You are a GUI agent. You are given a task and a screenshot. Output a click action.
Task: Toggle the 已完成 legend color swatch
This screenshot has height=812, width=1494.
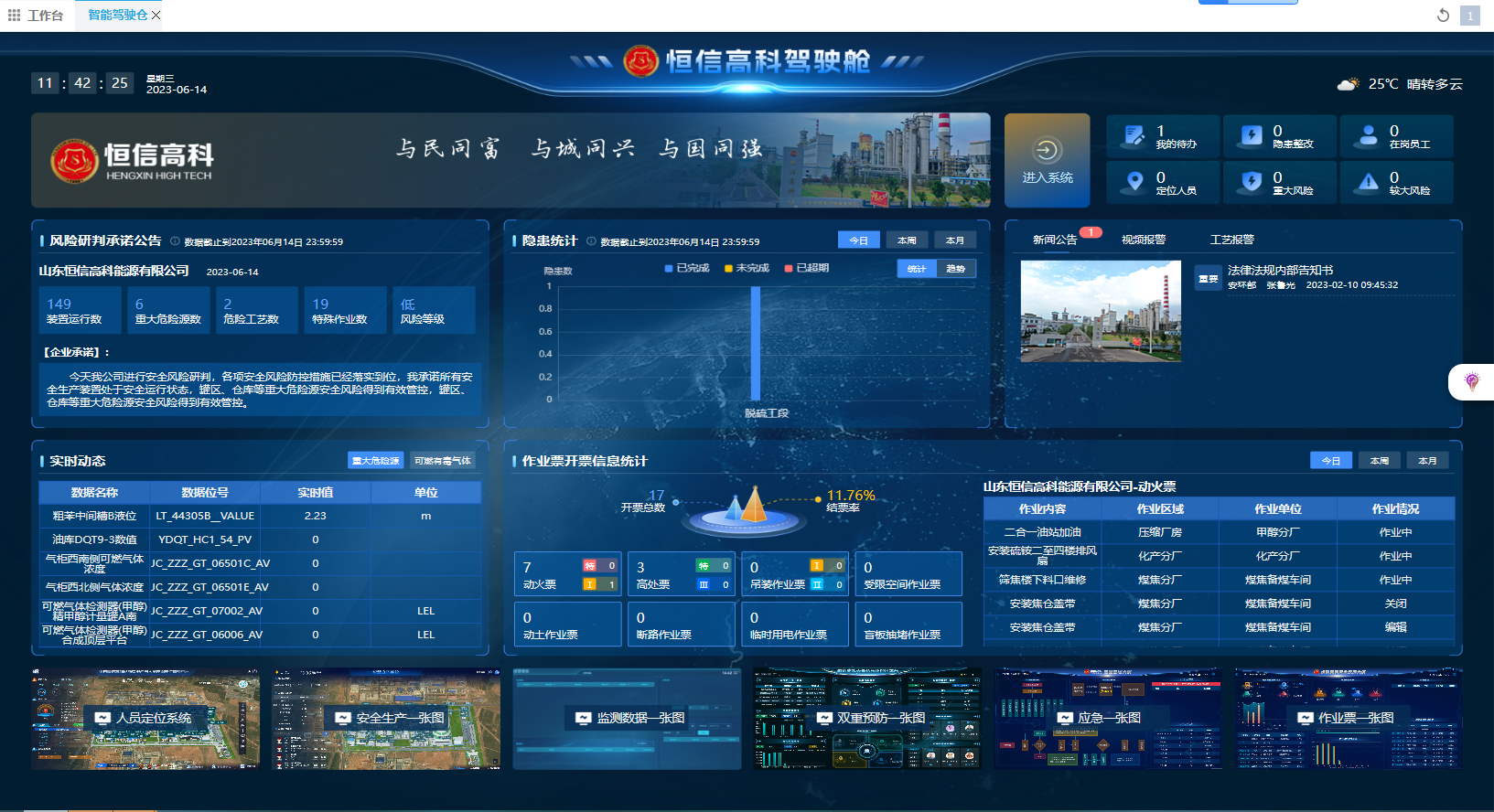669,268
